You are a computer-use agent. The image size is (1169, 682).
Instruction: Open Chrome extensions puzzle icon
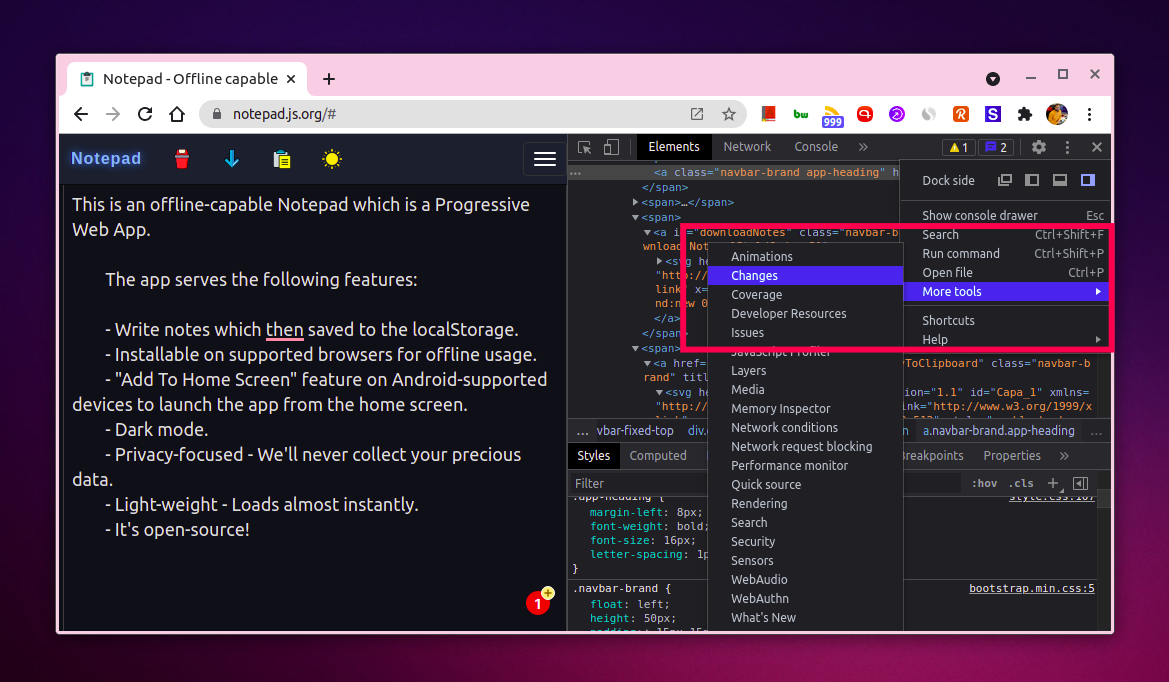click(1024, 114)
